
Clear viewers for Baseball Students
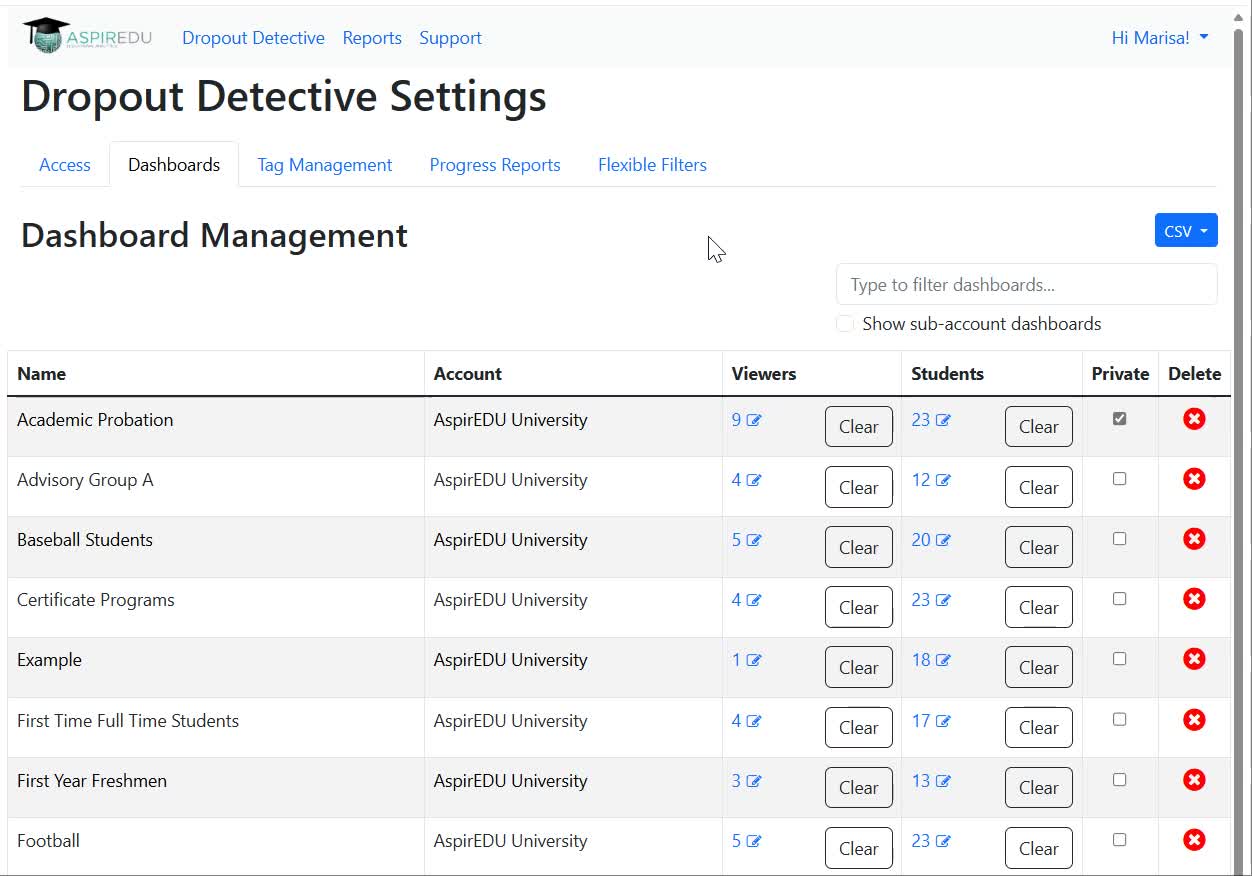pyautogui.click(x=859, y=547)
